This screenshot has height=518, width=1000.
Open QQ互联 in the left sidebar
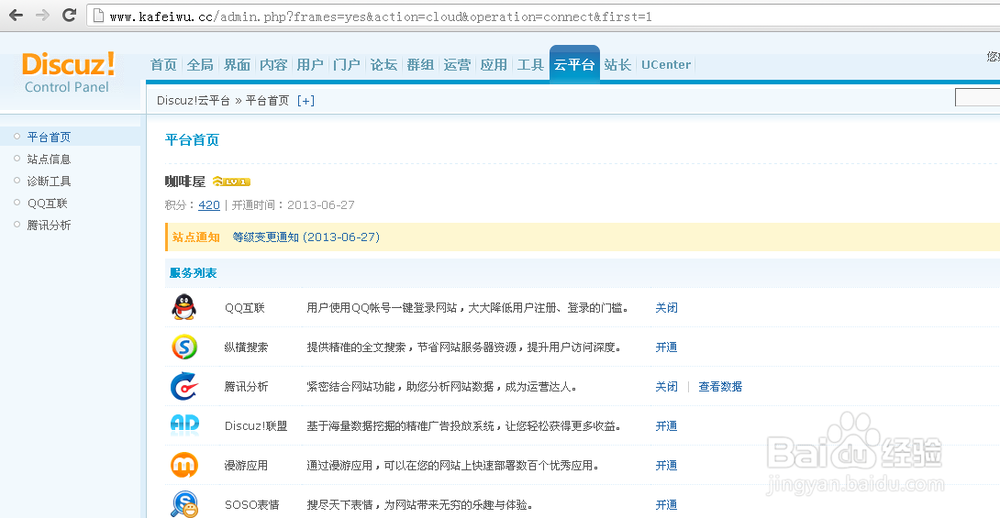click(47, 204)
